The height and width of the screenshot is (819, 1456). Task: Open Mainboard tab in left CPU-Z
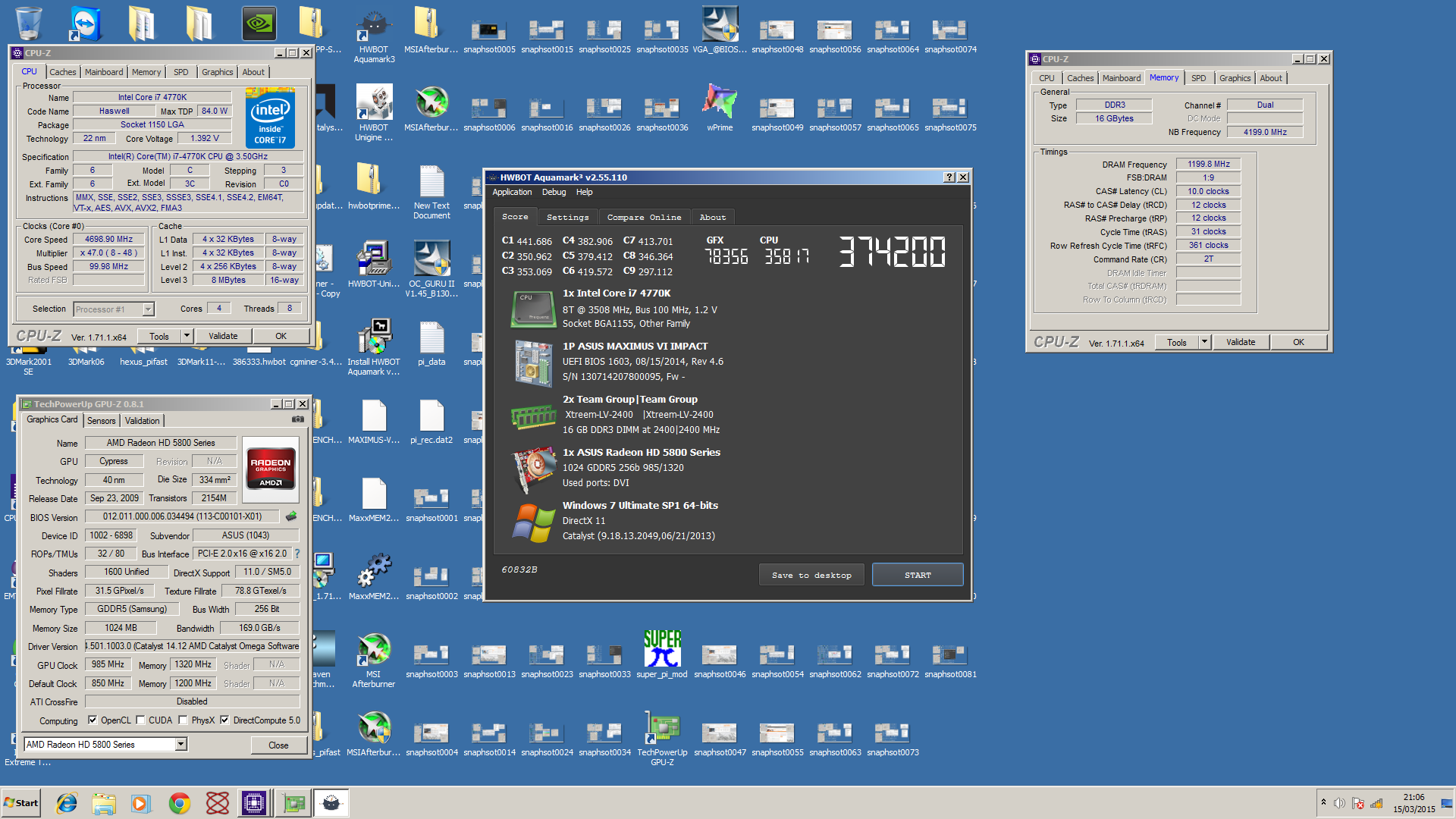pyautogui.click(x=104, y=72)
